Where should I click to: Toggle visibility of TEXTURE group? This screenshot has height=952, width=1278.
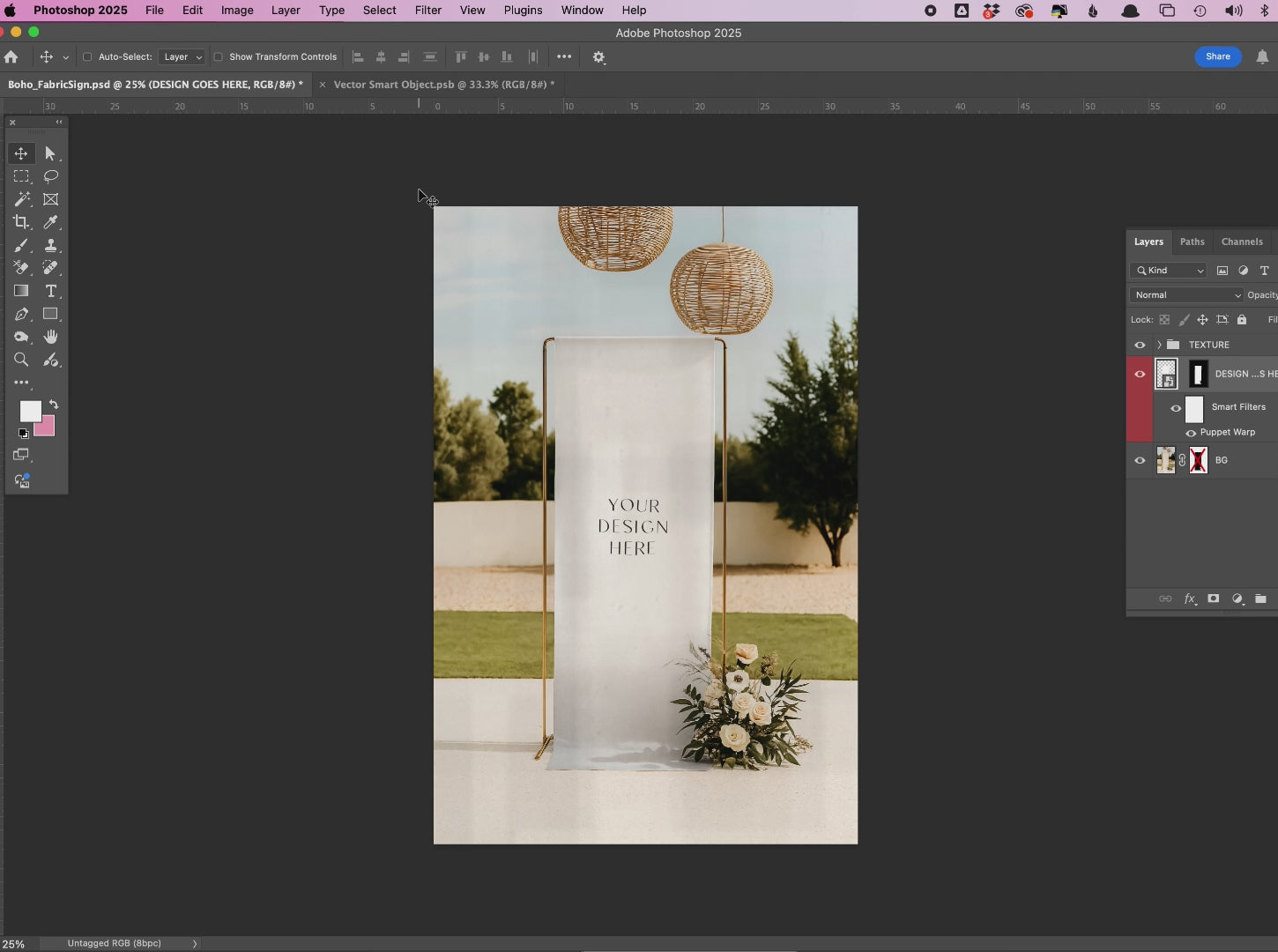[x=1140, y=345]
